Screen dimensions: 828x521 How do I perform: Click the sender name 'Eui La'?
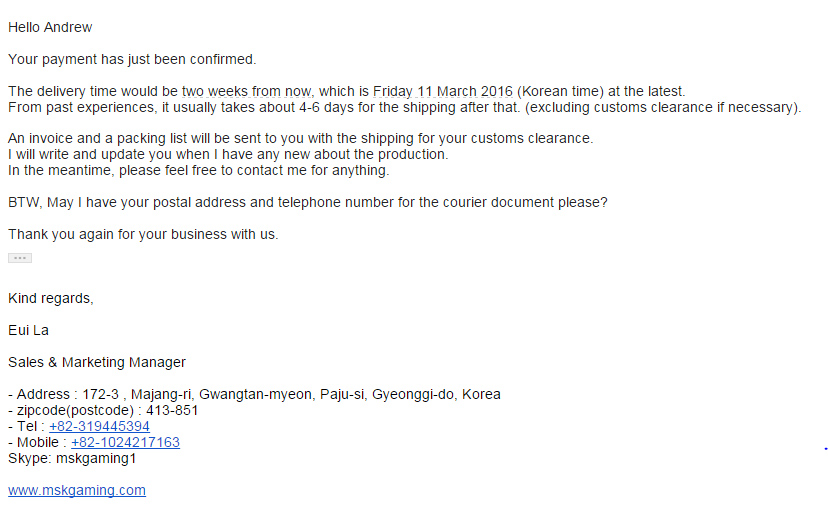click(x=29, y=330)
